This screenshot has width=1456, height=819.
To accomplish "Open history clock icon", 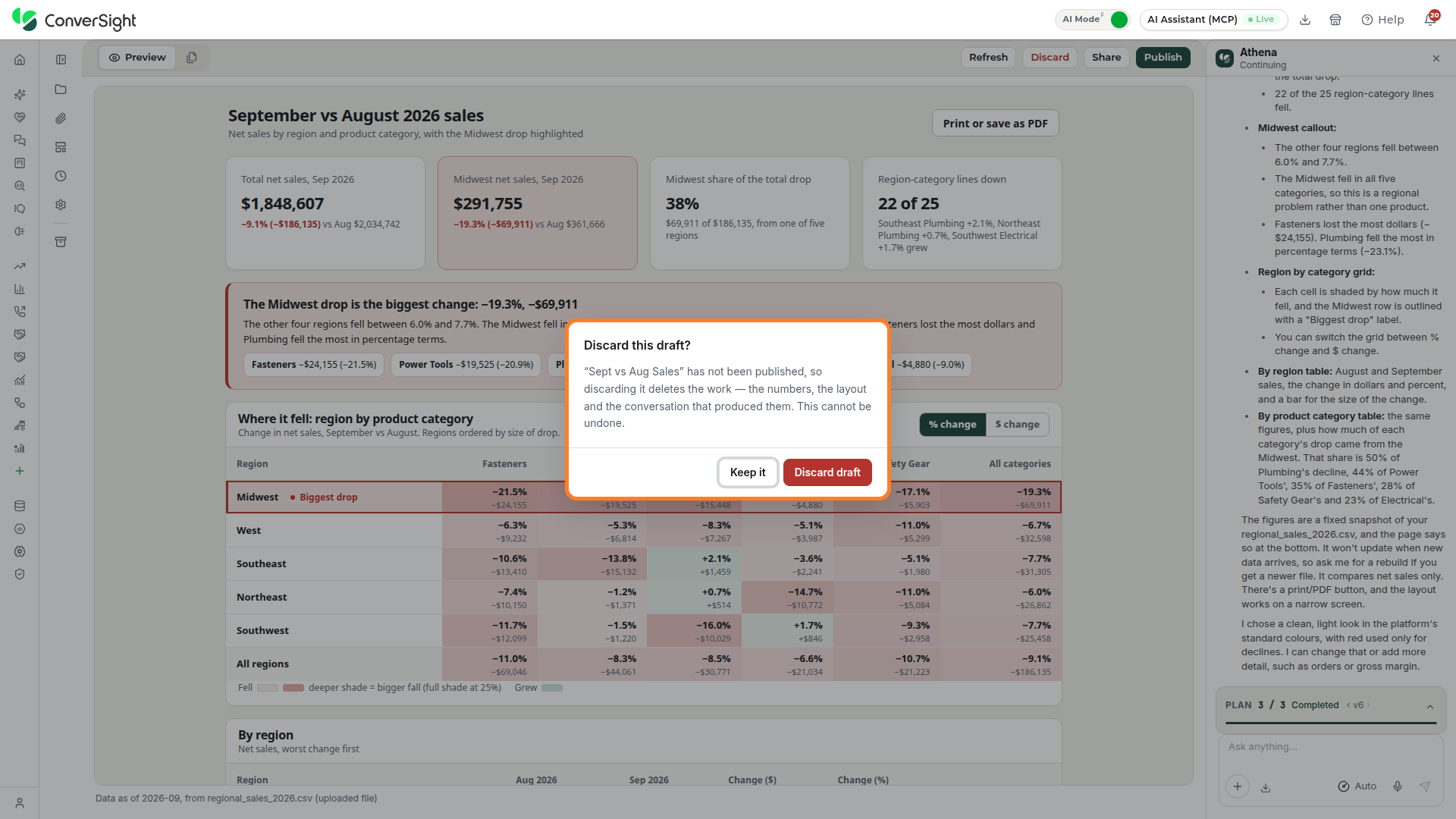I will pyautogui.click(x=61, y=176).
